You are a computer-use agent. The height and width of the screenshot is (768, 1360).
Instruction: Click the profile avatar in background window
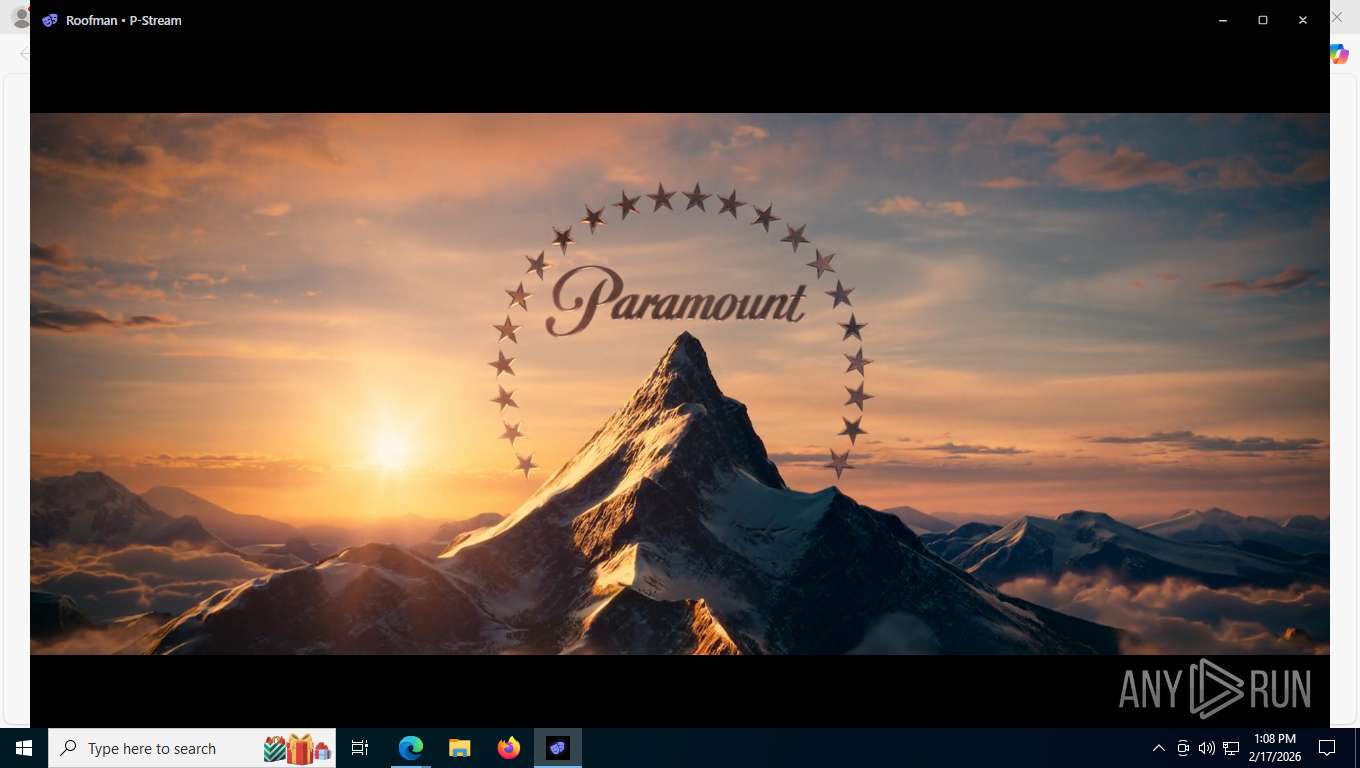[x=19, y=18]
